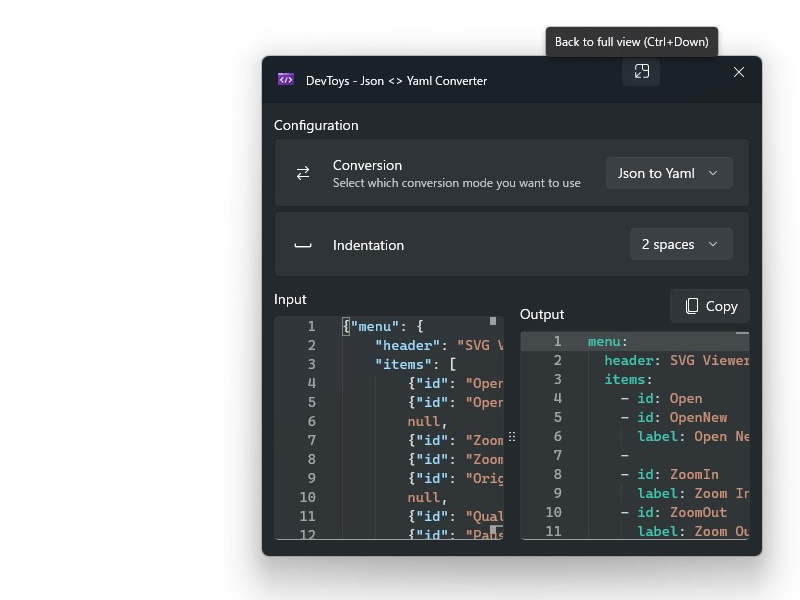This screenshot has height=600, width=800.
Task: Open the 2 spaces indentation dropdown
Action: 681,244
